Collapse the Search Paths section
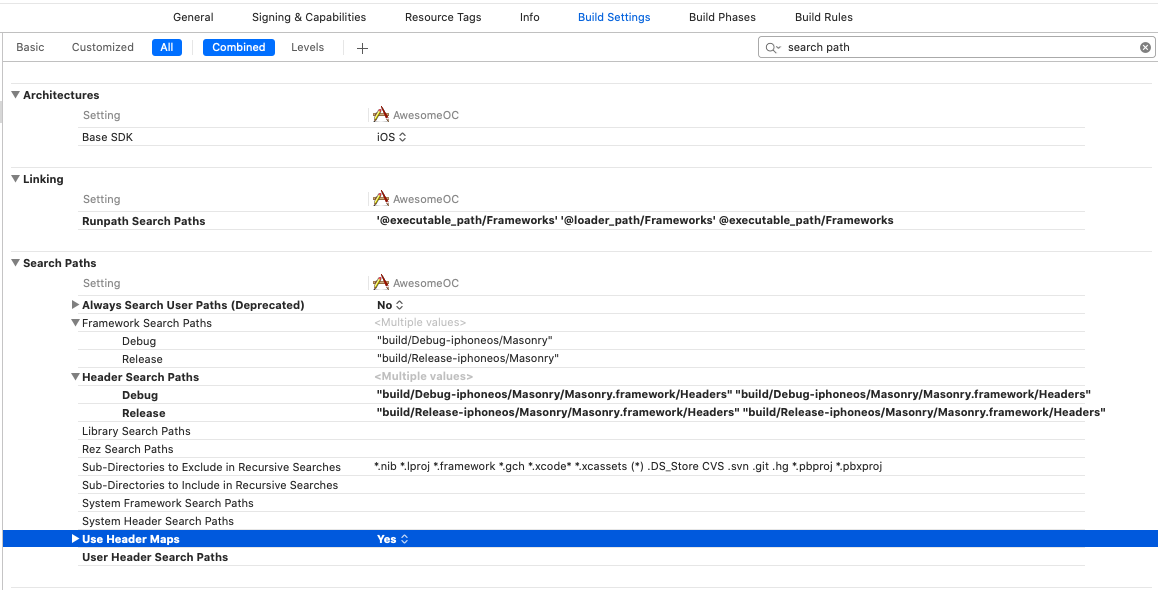The image size is (1158, 590). coord(16,263)
